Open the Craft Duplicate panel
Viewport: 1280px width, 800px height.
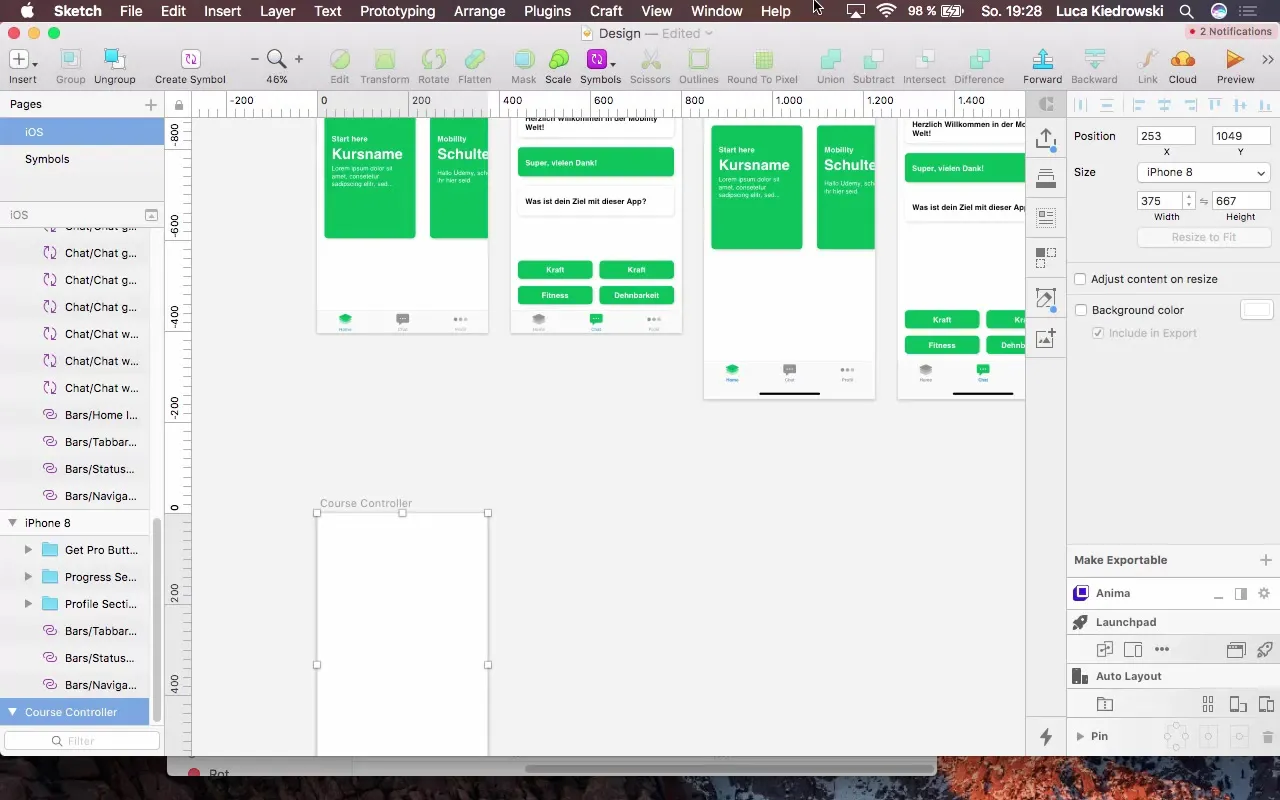click(1046, 258)
